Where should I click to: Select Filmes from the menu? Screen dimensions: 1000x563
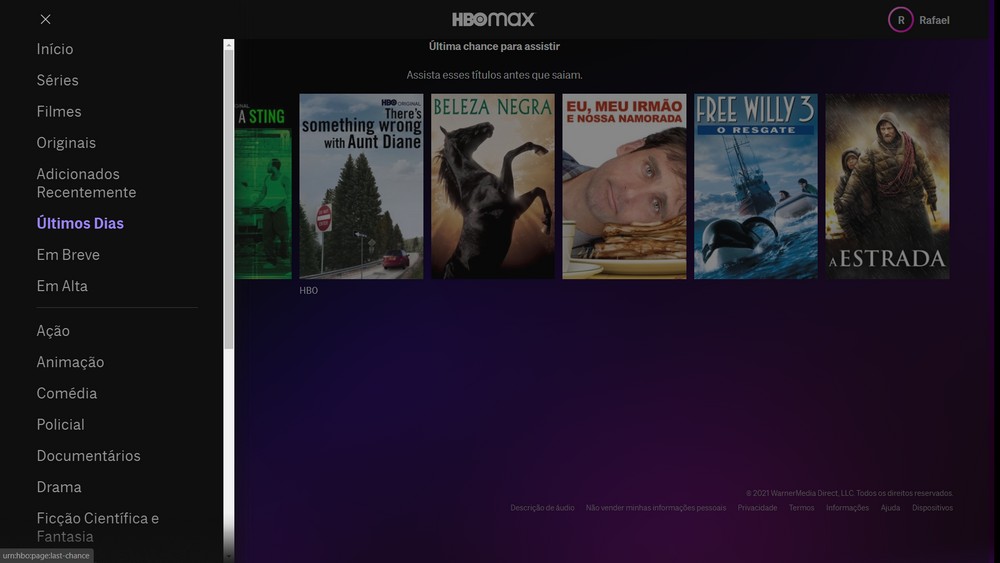[x=59, y=111]
